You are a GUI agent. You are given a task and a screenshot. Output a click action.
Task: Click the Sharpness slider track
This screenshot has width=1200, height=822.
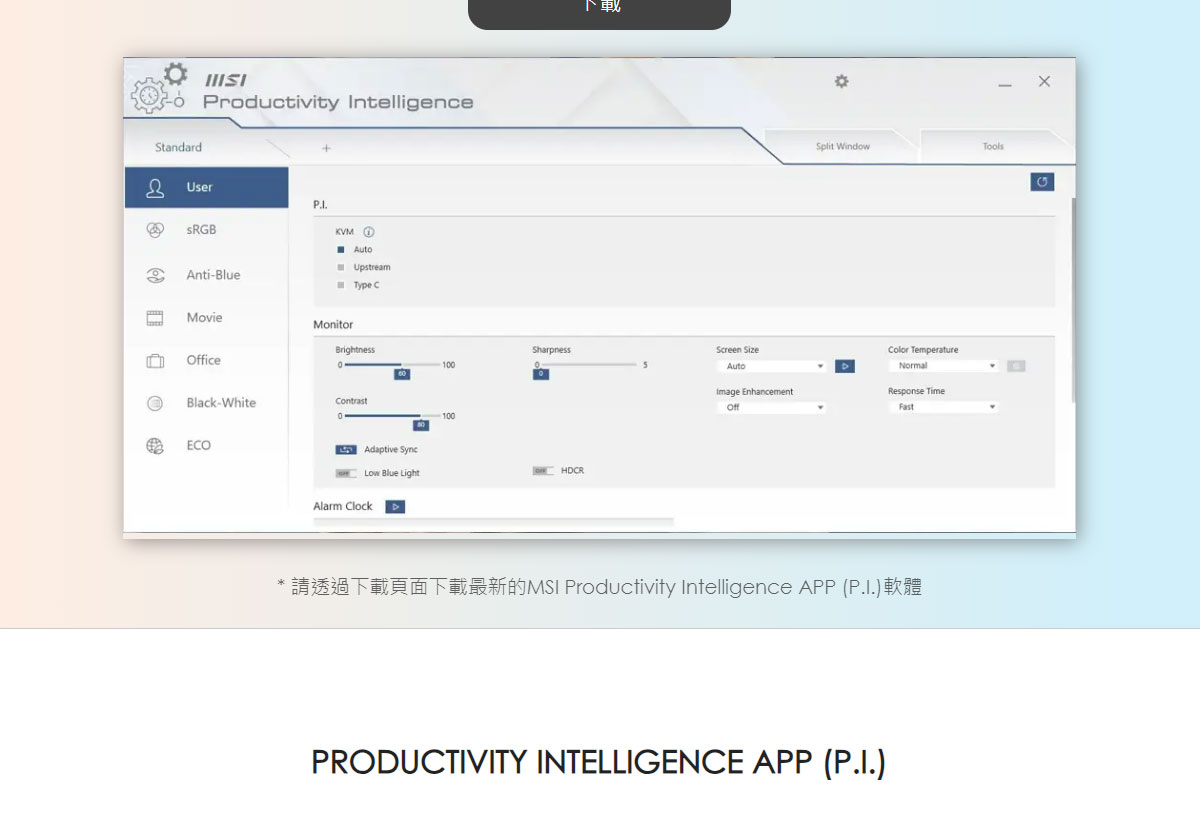(588, 365)
